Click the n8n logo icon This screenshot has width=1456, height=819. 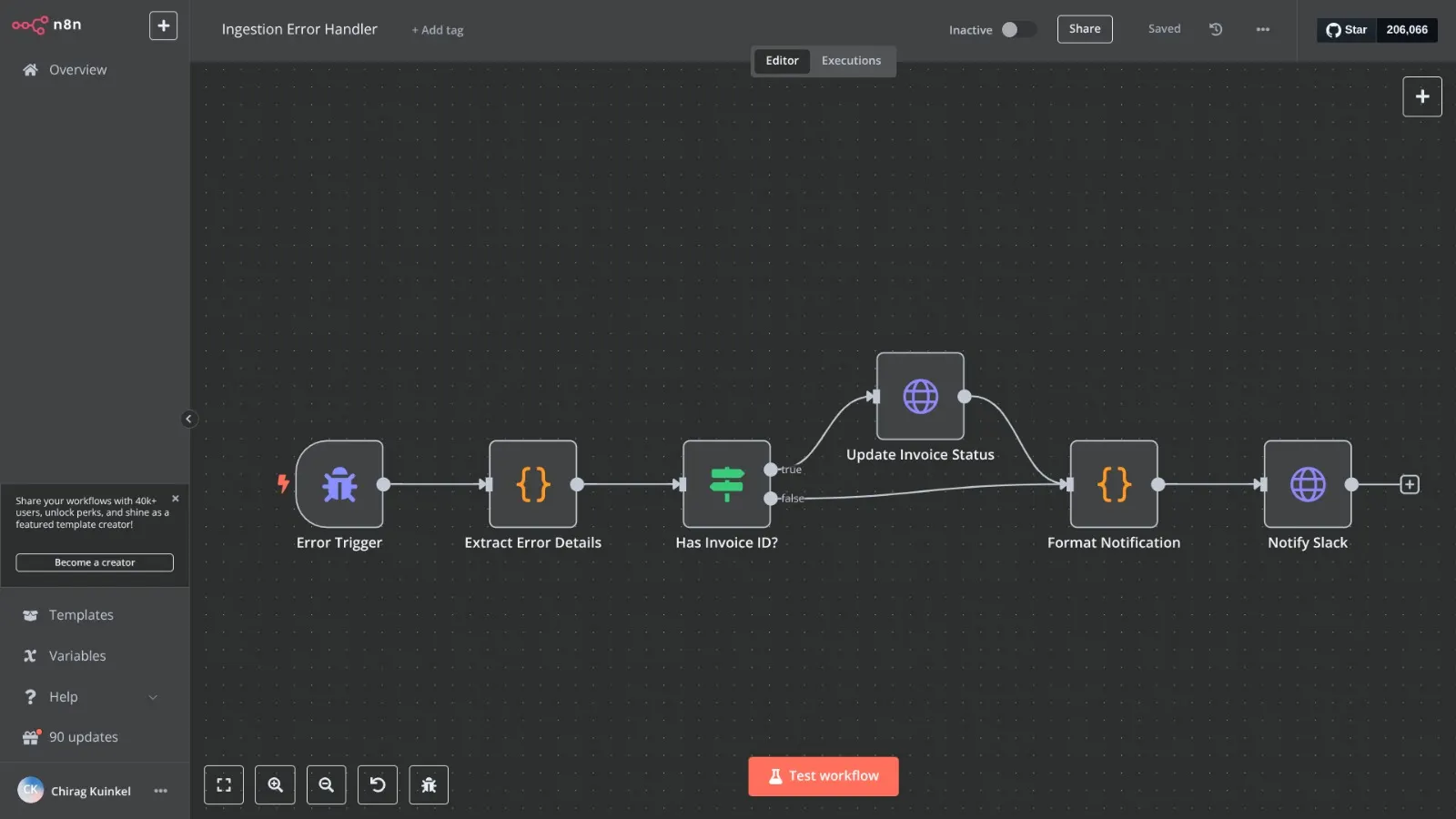(29, 25)
